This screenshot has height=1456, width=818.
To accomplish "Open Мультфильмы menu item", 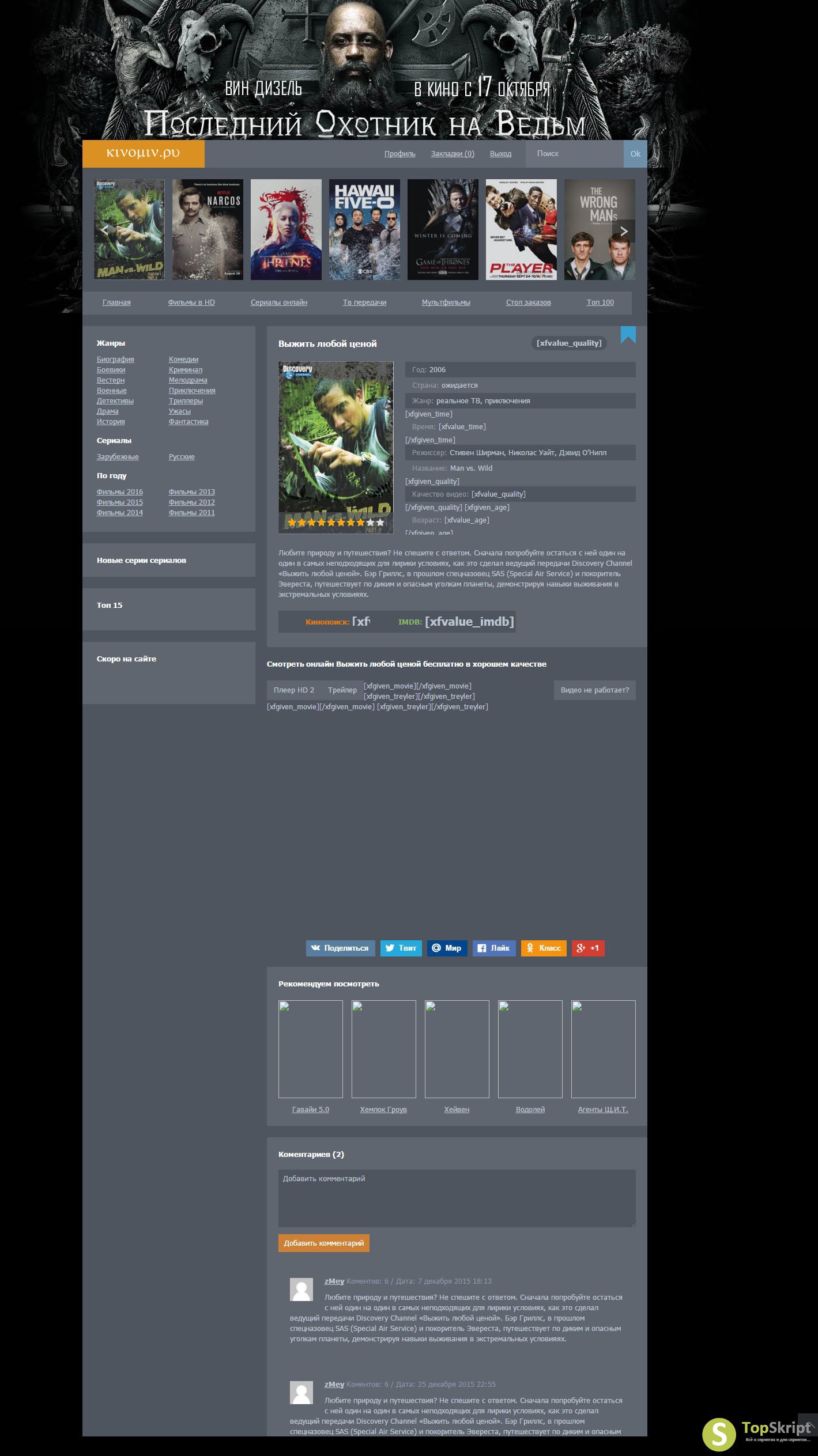I will coord(446,302).
